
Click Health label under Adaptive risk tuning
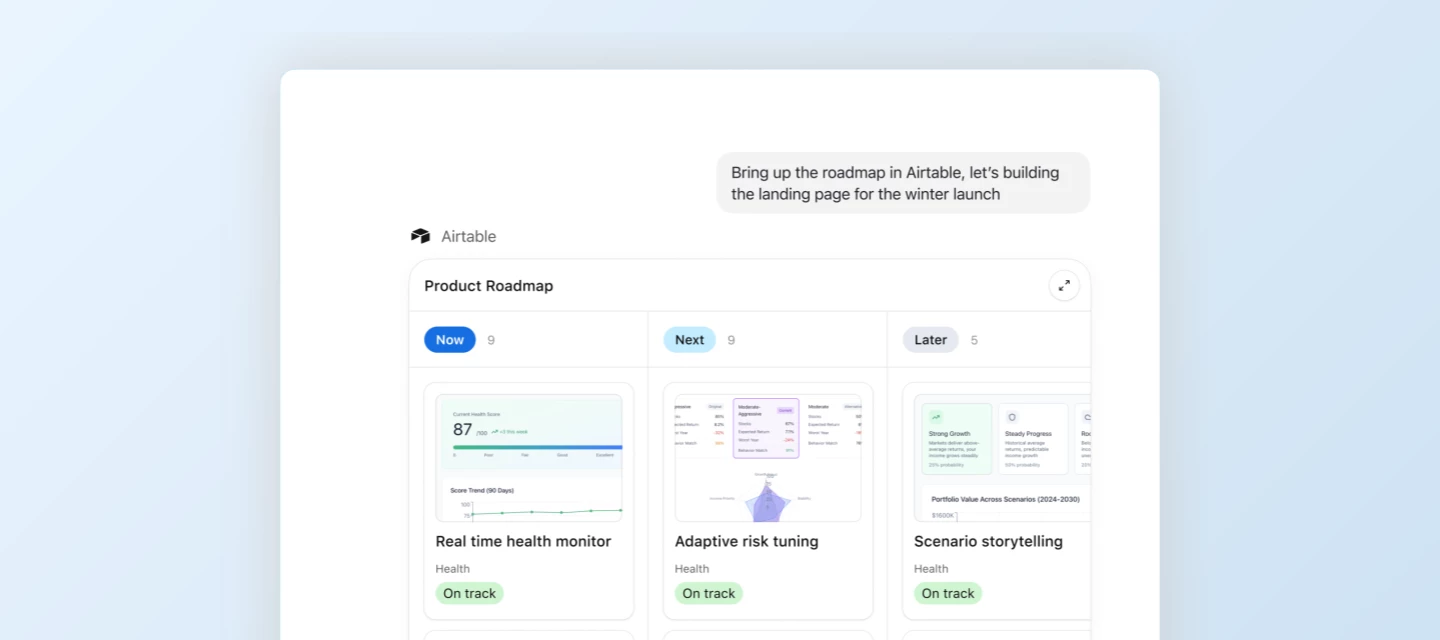point(692,569)
